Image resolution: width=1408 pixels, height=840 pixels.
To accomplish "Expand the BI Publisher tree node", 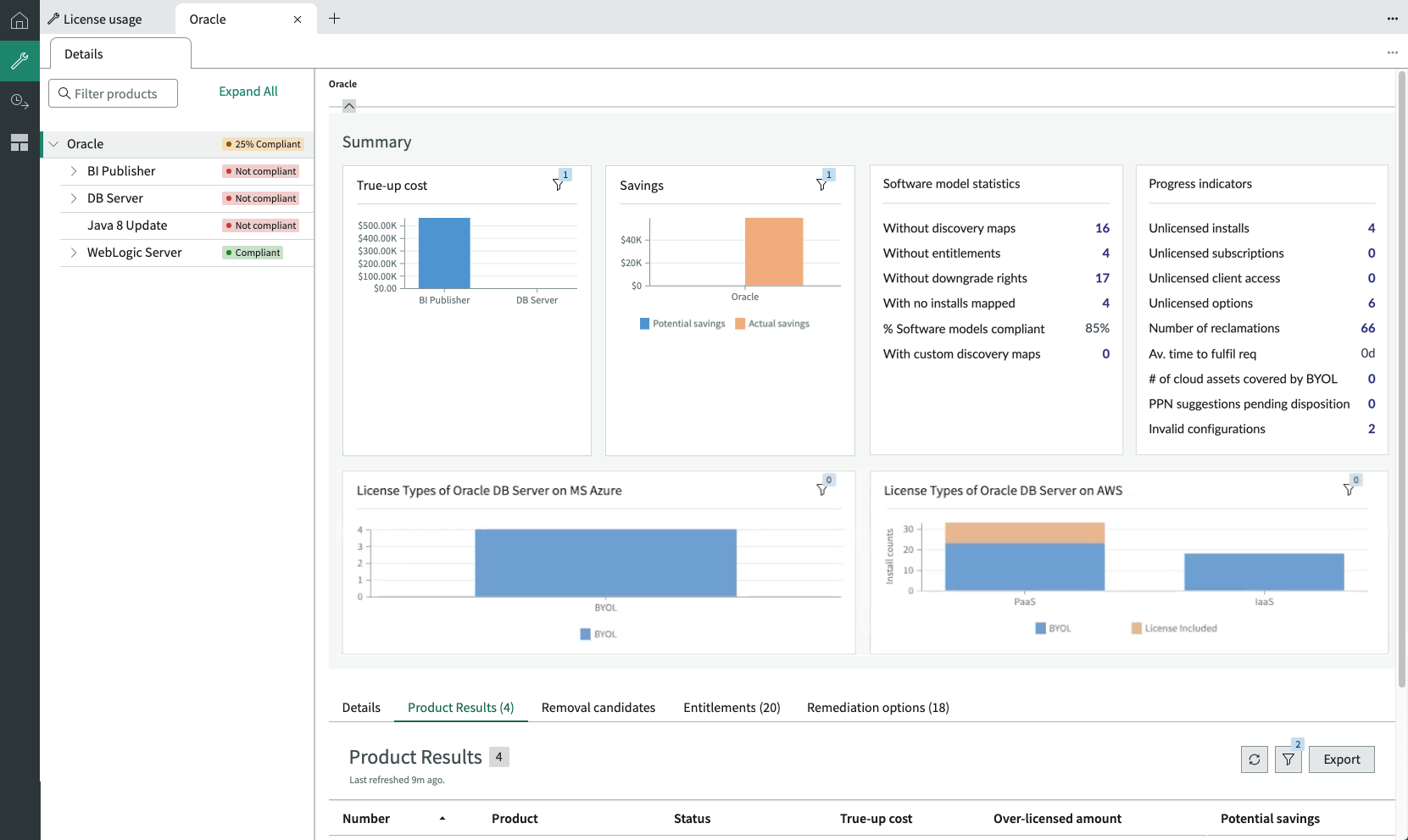I will pyautogui.click(x=74, y=171).
